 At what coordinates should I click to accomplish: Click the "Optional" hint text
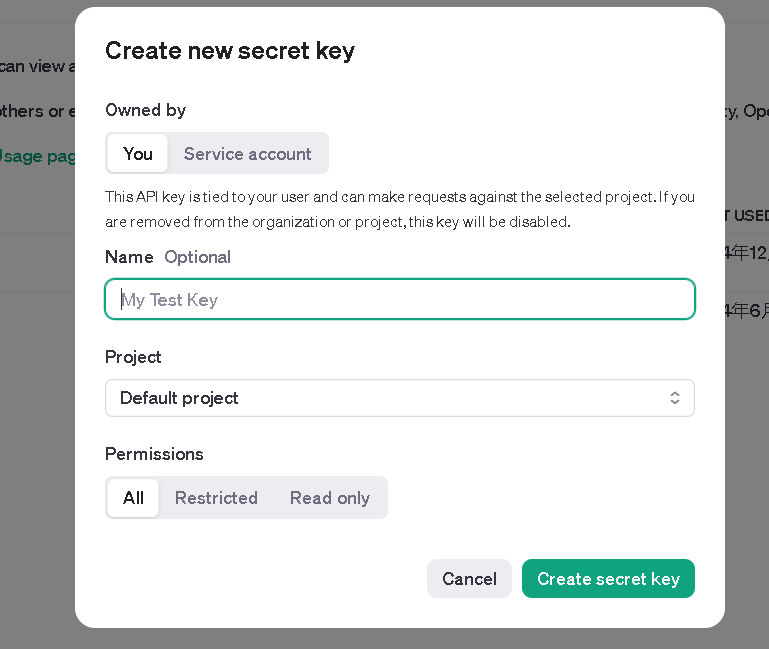coord(197,257)
